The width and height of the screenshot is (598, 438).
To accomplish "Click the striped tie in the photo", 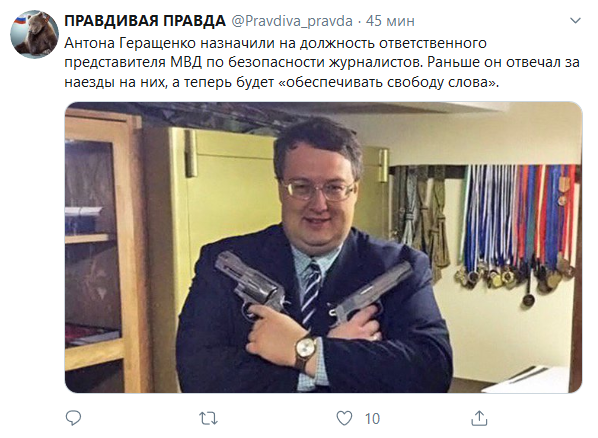I will tap(311, 292).
